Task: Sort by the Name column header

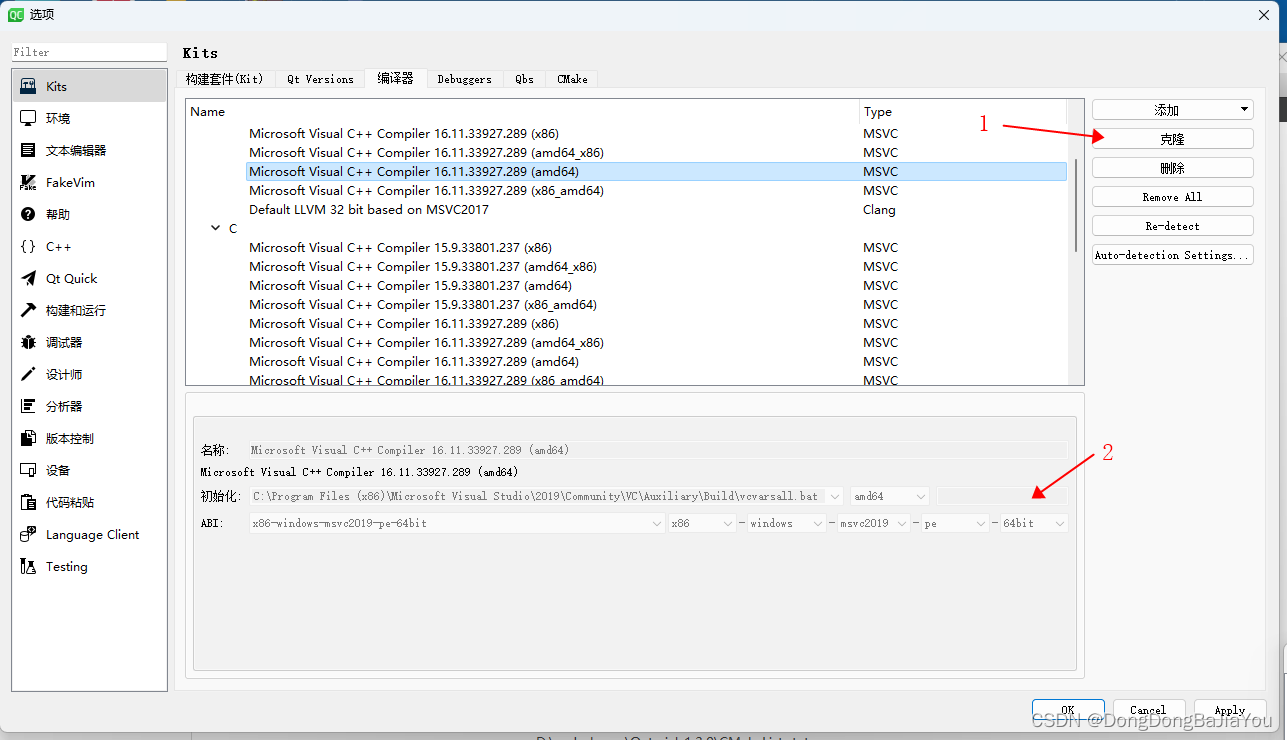Action: tap(523, 112)
